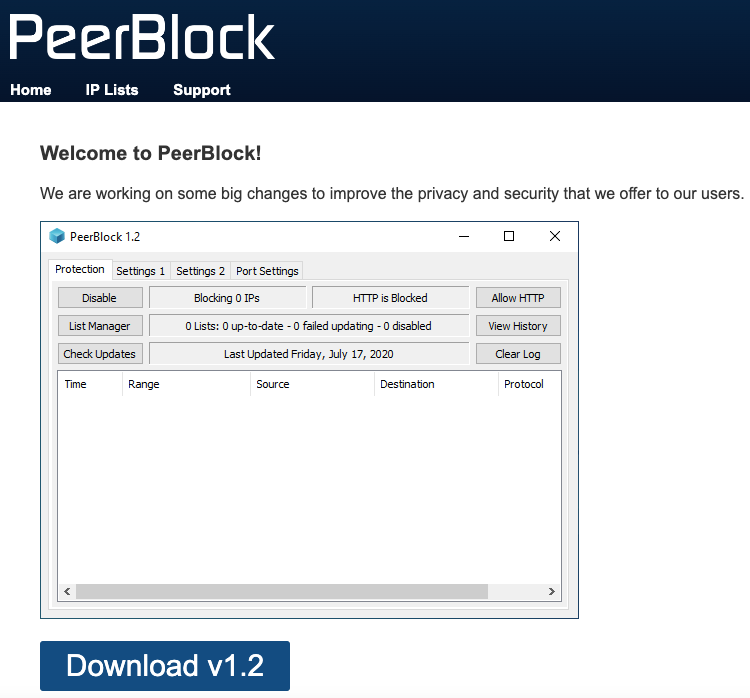Toggle Allow HTTP button
This screenshot has width=750, height=698.
(518, 298)
